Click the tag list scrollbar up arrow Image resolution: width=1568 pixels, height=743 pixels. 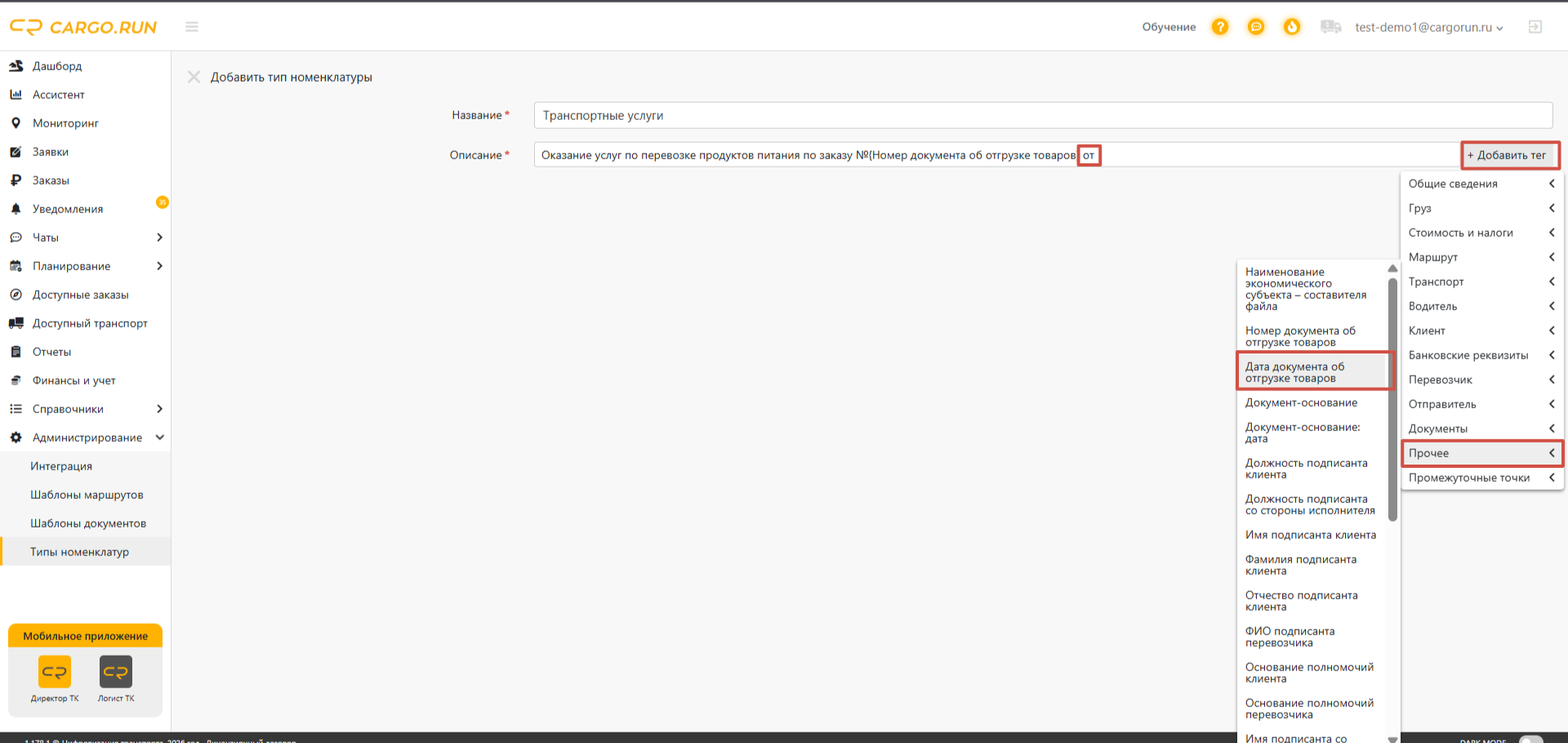tap(1392, 269)
